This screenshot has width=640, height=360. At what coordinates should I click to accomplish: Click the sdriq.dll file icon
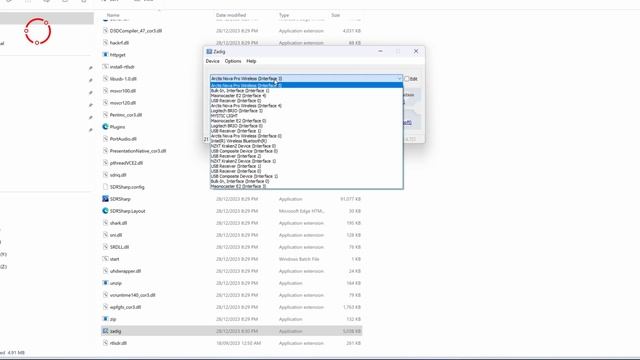tap(105, 175)
